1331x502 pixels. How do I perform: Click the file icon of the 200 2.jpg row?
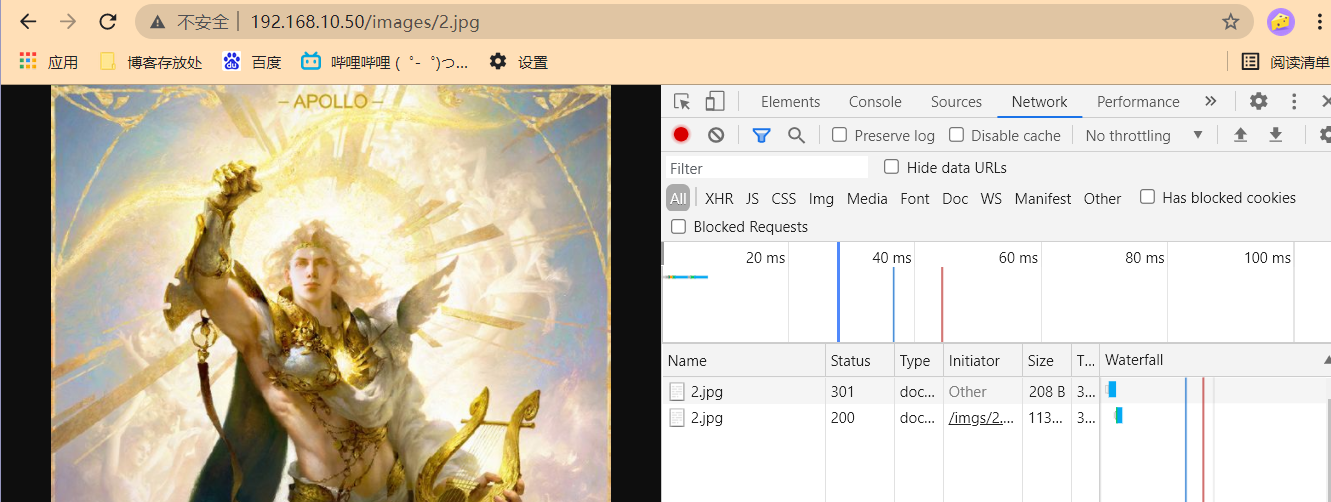pyautogui.click(x=677, y=417)
